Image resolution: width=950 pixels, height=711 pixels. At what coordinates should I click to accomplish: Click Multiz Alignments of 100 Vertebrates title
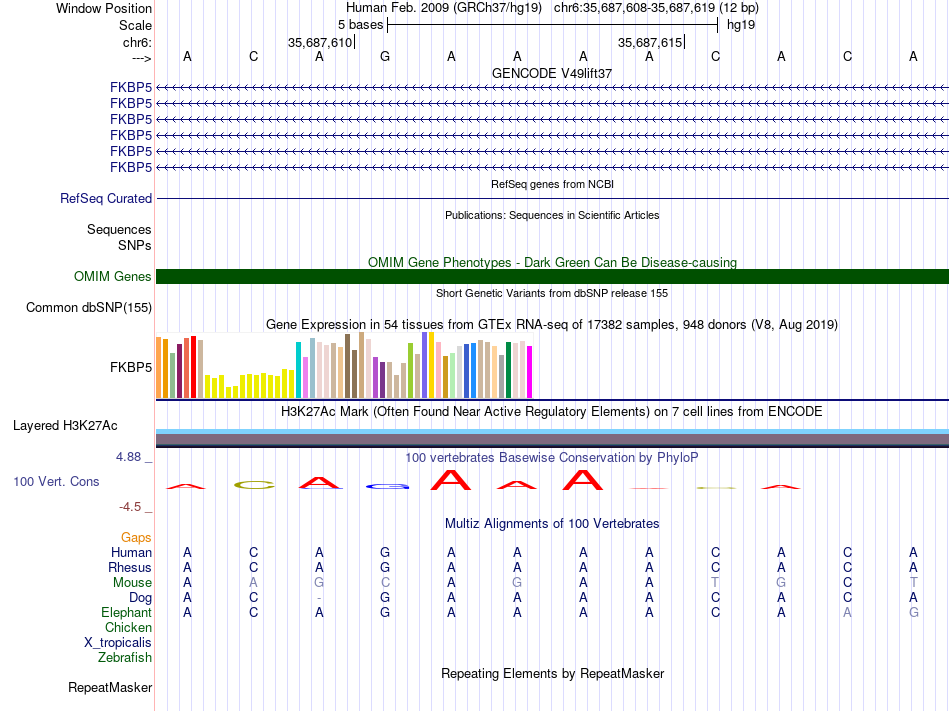click(552, 524)
